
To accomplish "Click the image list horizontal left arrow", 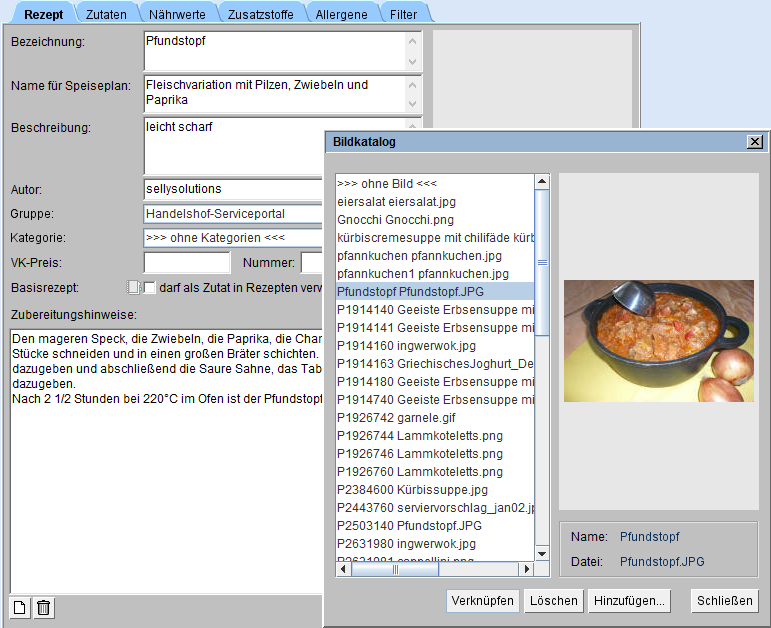I will [x=344, y=569].
